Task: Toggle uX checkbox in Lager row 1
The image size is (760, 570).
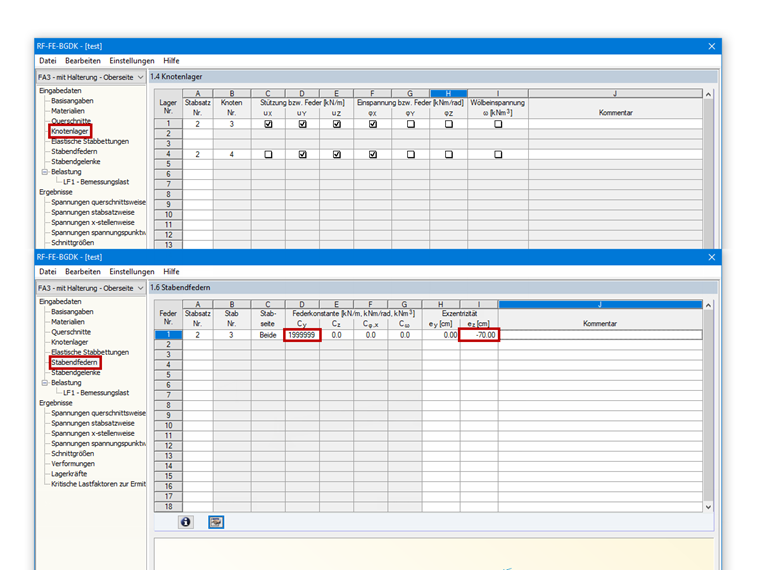Action: click(268, 124)
